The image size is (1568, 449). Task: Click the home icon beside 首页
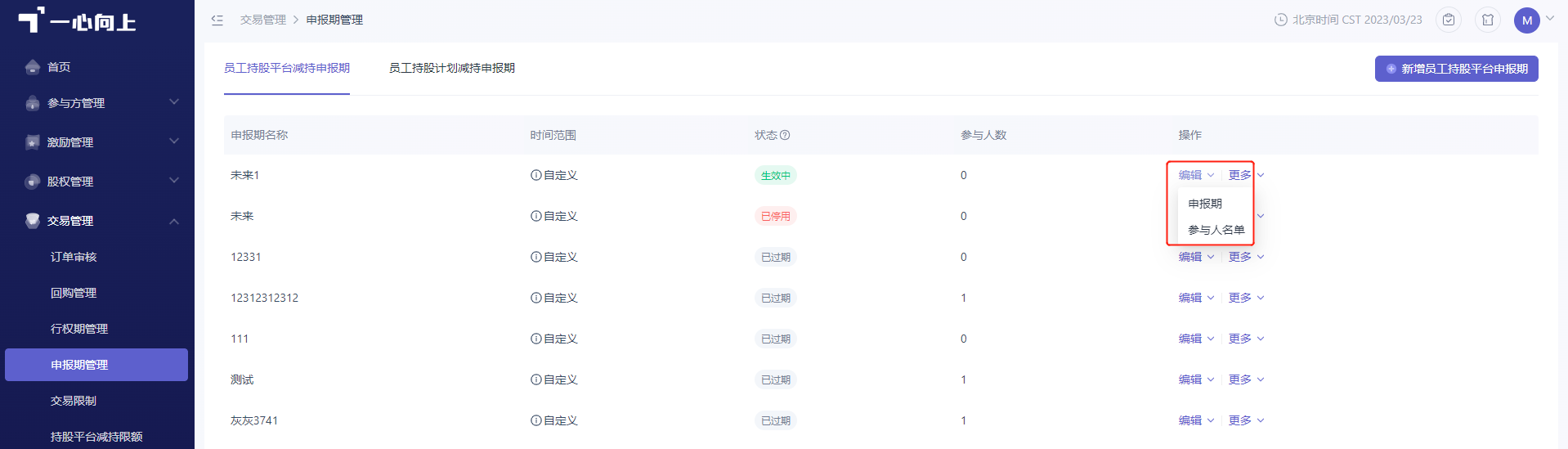coord(33,67)
